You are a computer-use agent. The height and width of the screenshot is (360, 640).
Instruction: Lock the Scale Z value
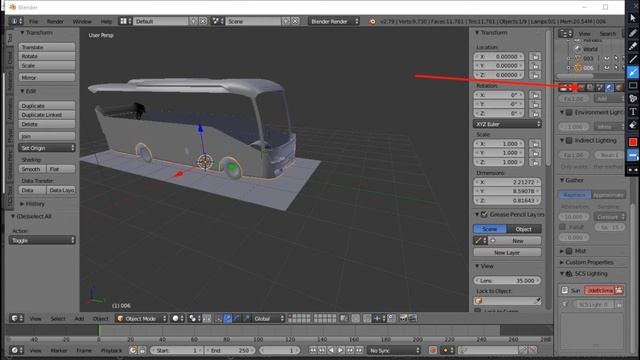535,162
